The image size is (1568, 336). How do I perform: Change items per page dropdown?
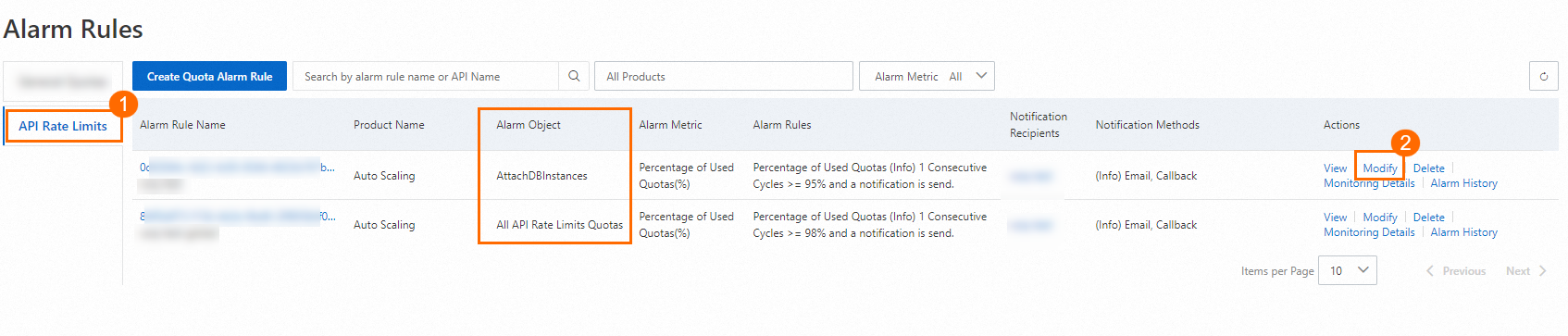click(x=1347, y=270)
